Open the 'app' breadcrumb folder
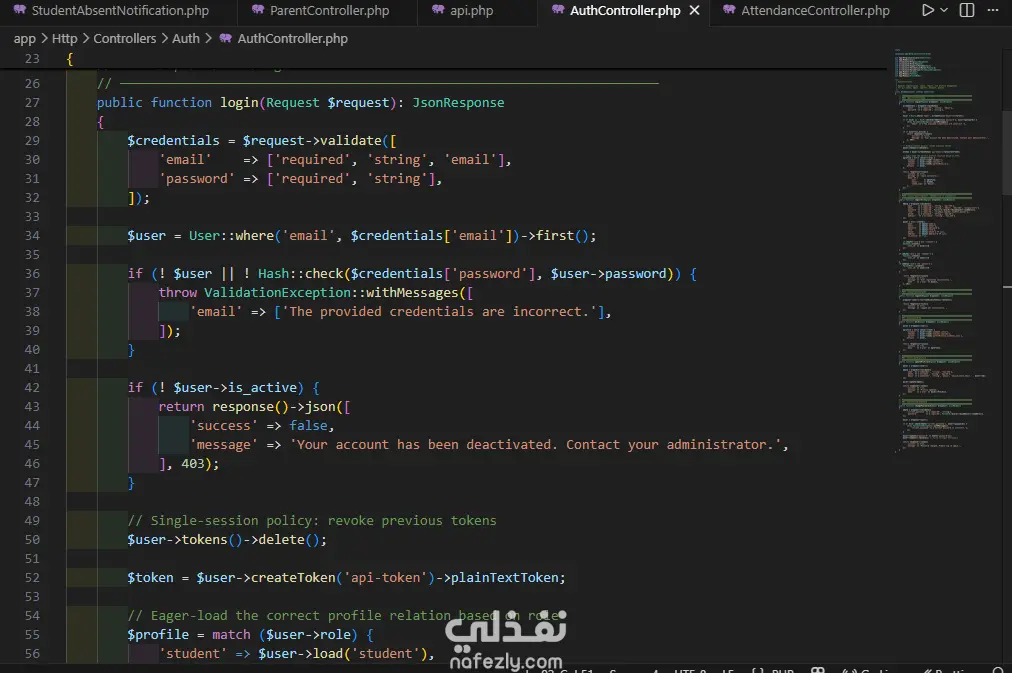Screen dimensions: 1012x673 [25, 39]
